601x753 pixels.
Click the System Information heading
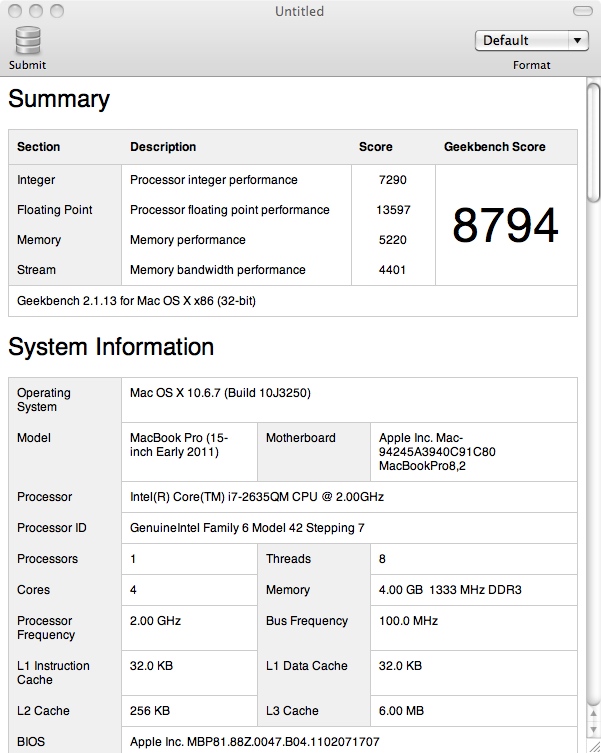coord(111,347)
